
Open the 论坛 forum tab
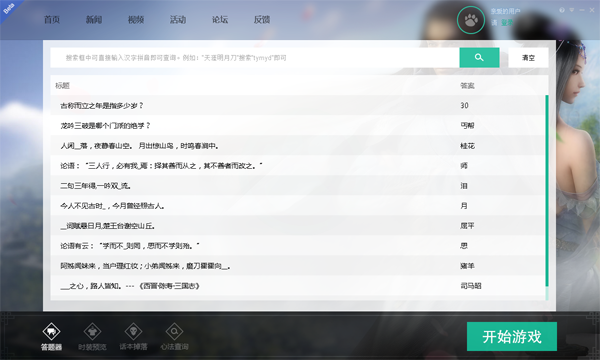pos(220,20)
